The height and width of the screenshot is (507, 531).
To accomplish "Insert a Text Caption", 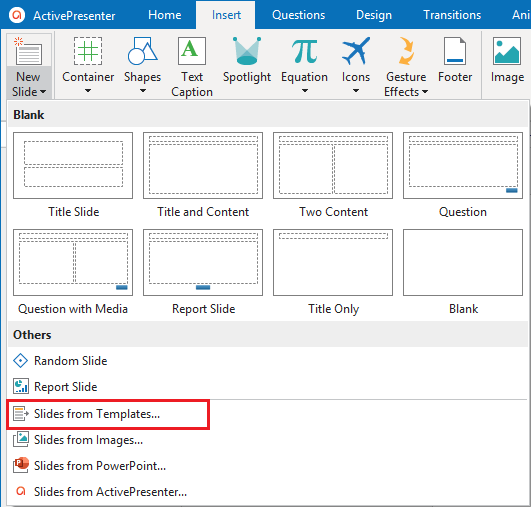I will pos(192,67).
